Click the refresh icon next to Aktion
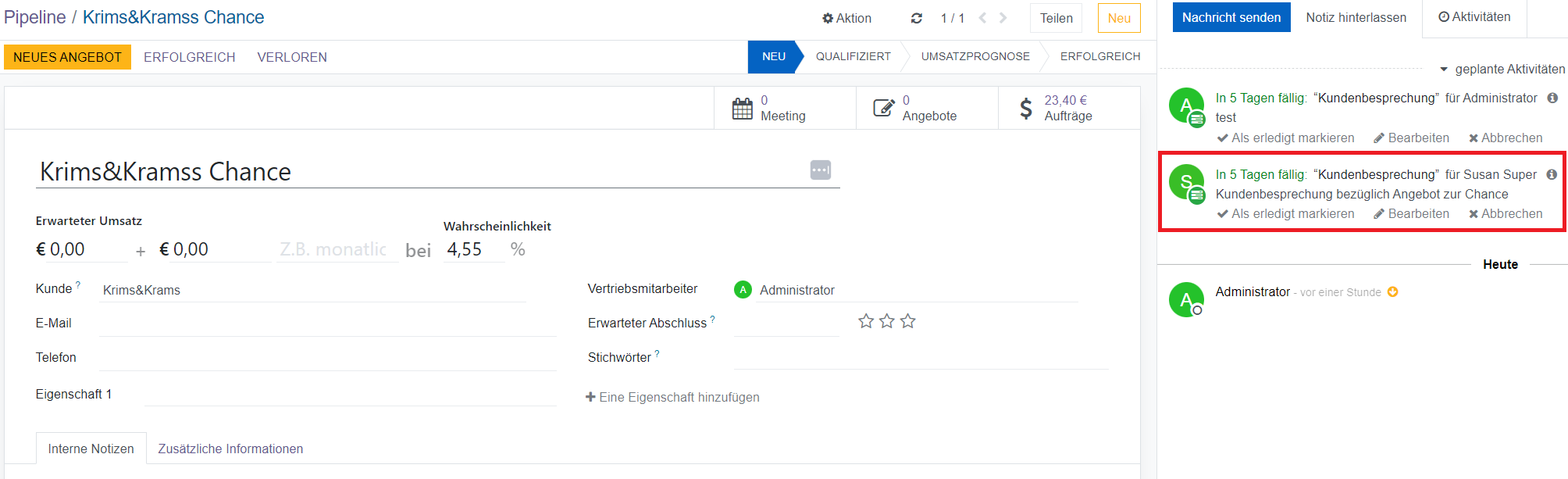The height and width of the screenshot is (479, 1568). [916, 18]
